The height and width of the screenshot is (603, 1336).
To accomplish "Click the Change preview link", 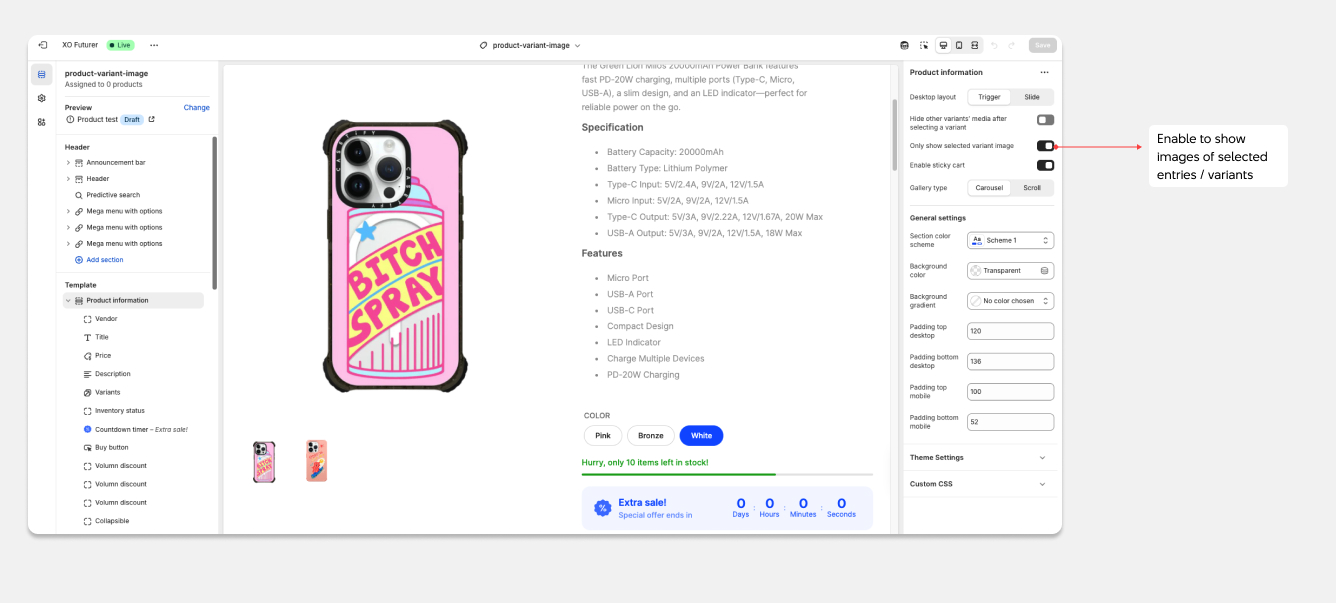I will (196, 107).
